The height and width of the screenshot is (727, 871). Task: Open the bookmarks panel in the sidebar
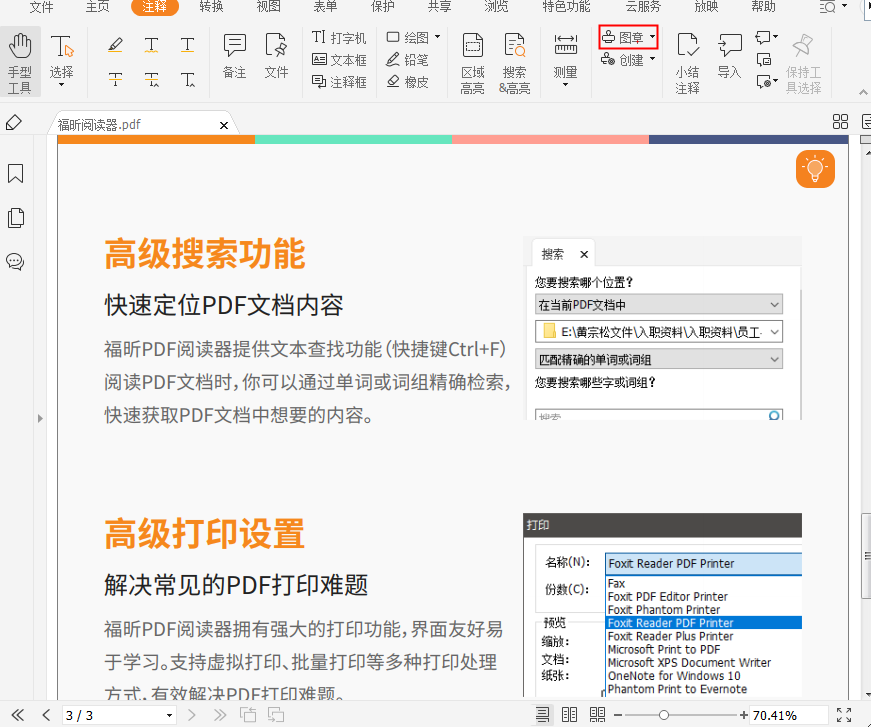pyautogui.click(x=15, y=174)
